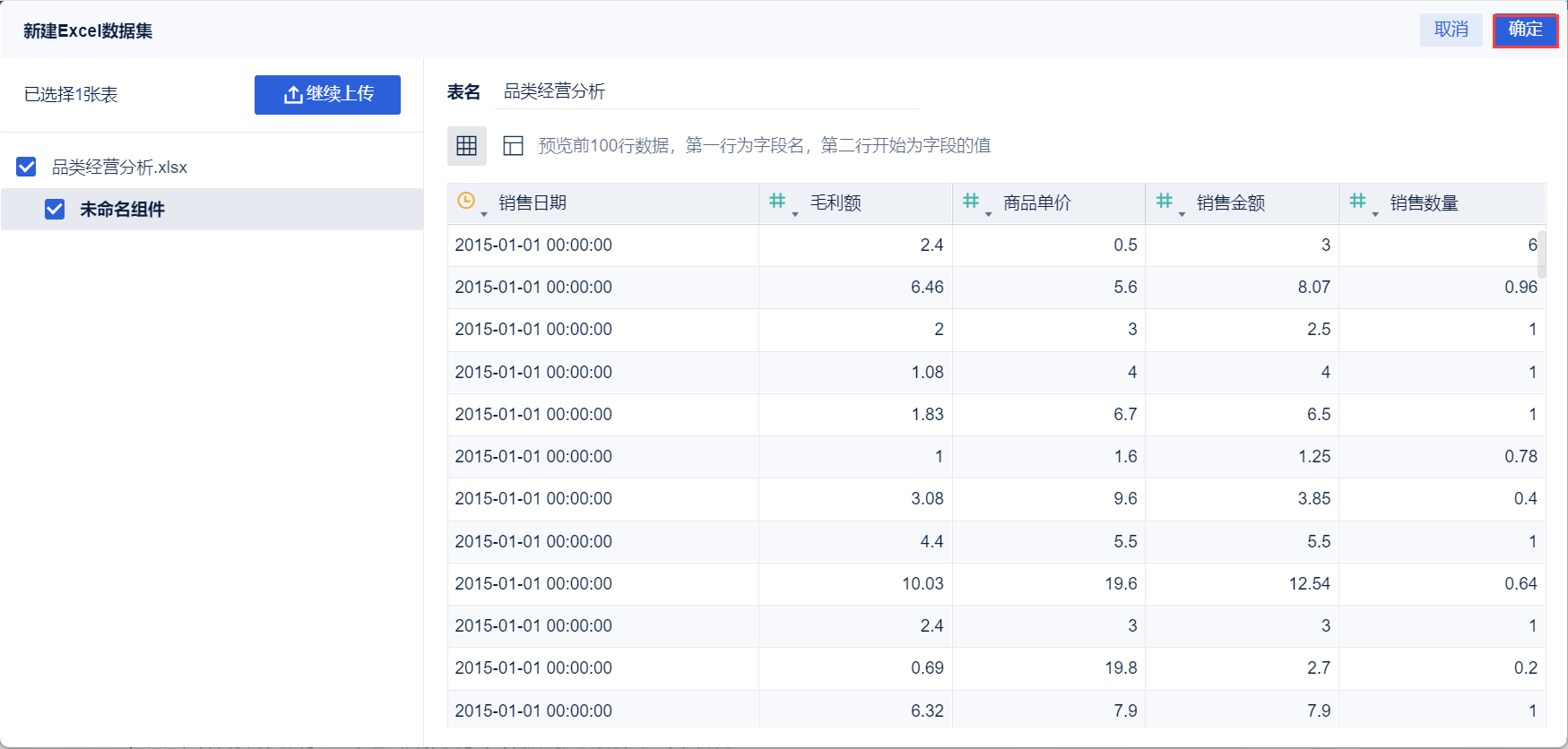Click the 继续上传 upload button
Image resolution: width=1568 pixels, height=749 pixels.
(327, 95)
